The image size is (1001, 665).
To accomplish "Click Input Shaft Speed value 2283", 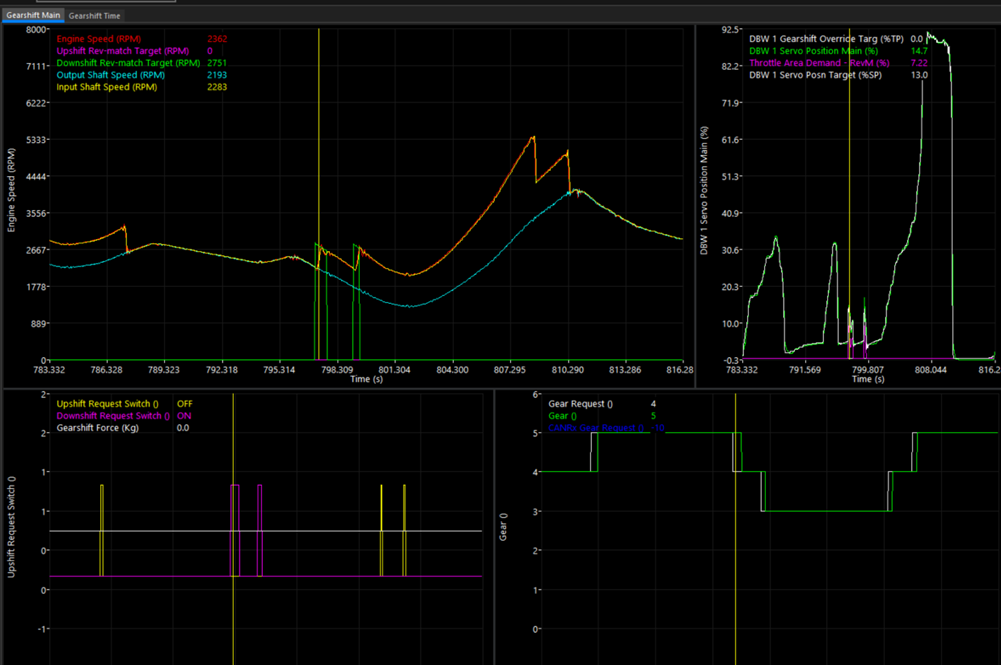I will [x=217, y=87].
